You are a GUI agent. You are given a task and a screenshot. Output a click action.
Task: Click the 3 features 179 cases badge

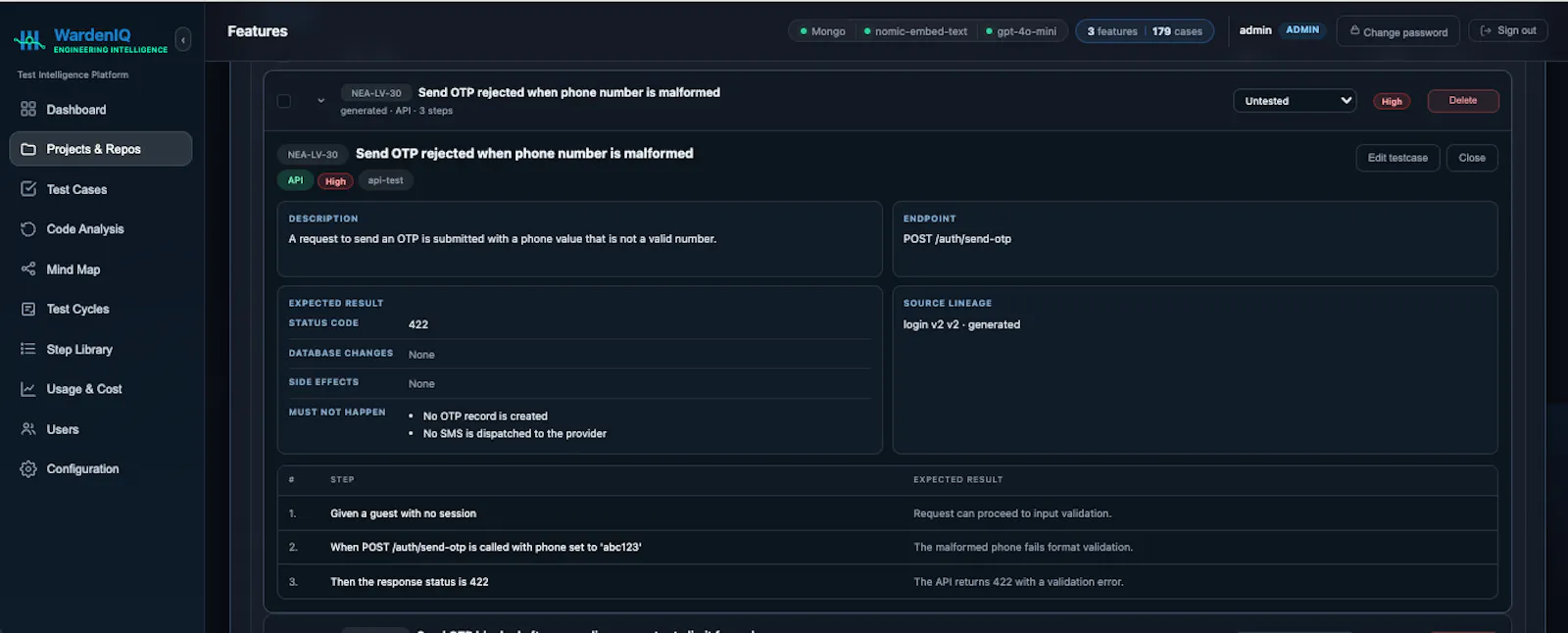(1145, 31)
